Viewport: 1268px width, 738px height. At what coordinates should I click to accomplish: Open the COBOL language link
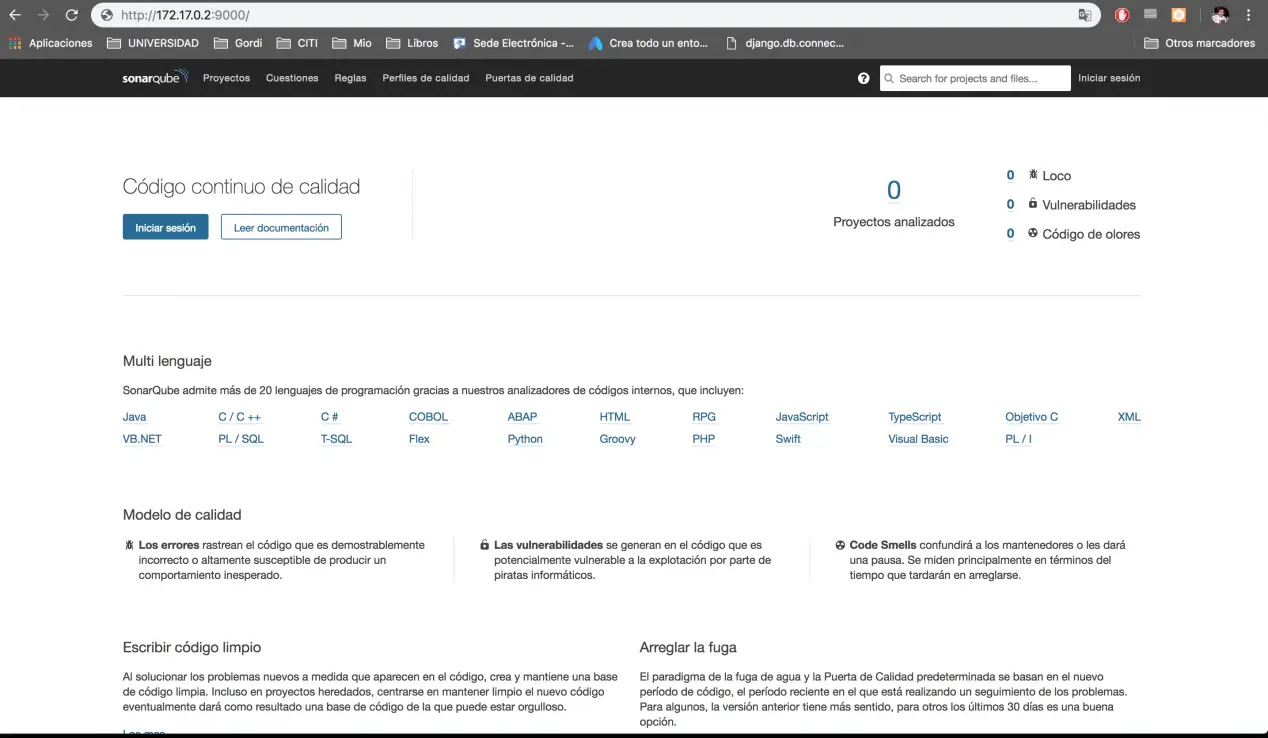click(428, 417)
